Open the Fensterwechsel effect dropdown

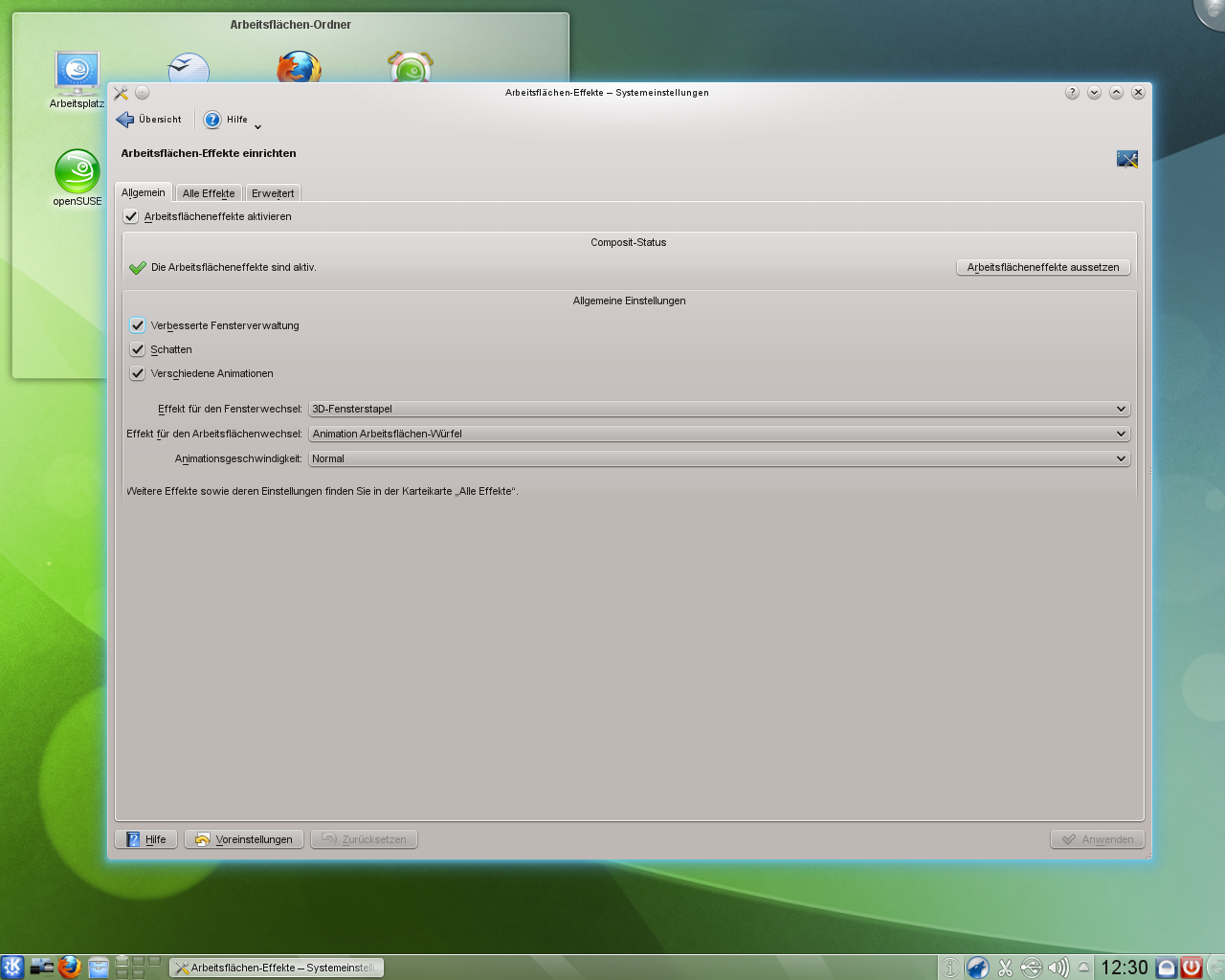click(719, 409)
